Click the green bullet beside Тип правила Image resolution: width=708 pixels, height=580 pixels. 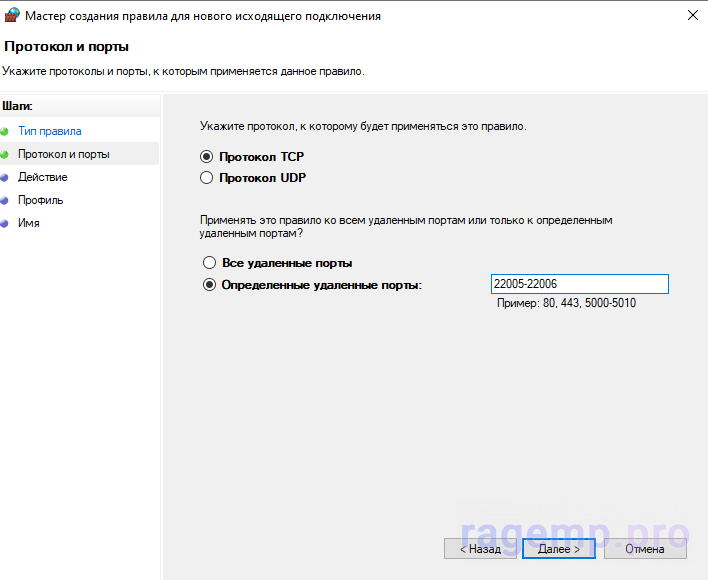5,132
